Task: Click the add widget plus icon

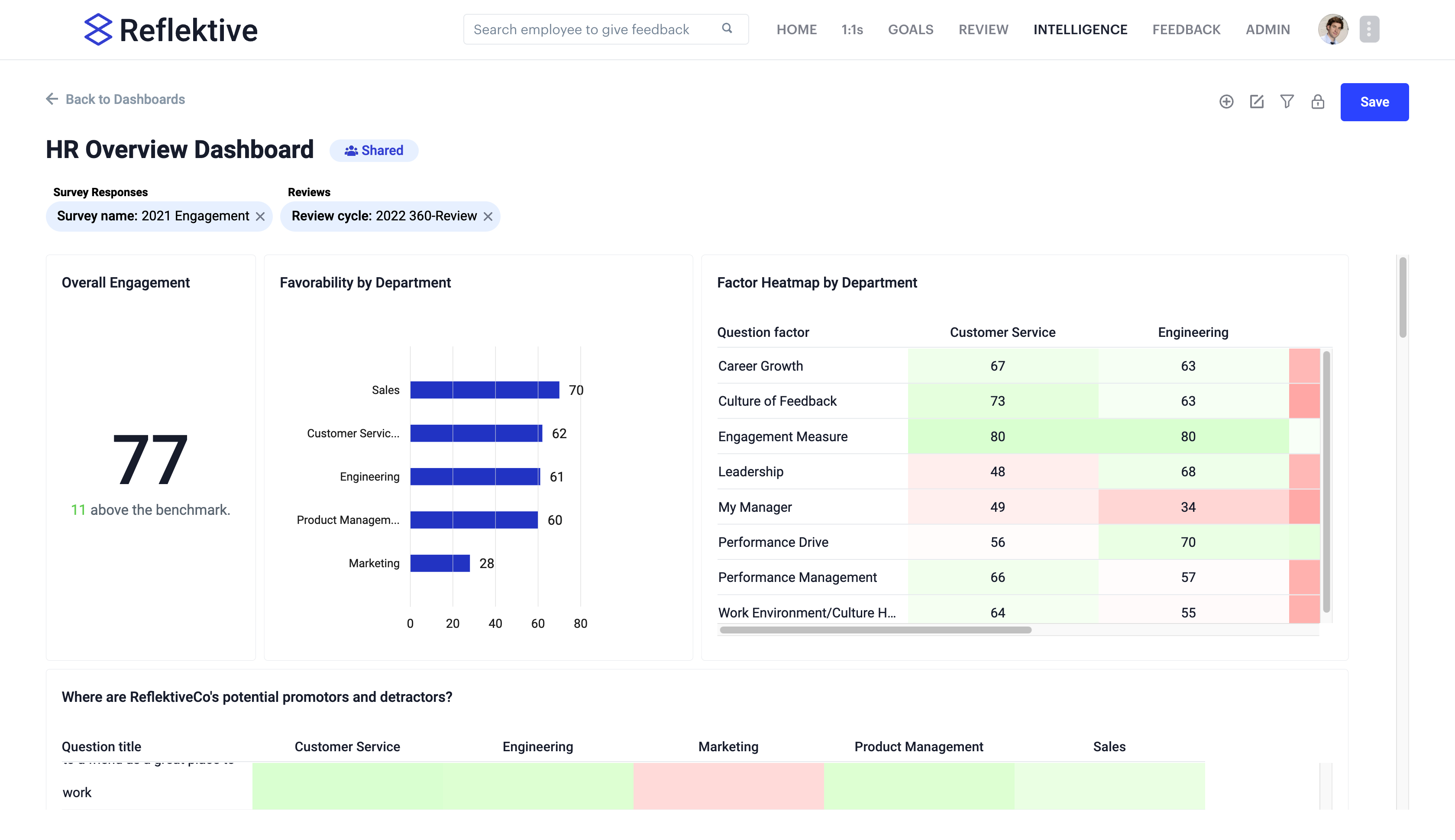Action: click(x=1226, y=102)
